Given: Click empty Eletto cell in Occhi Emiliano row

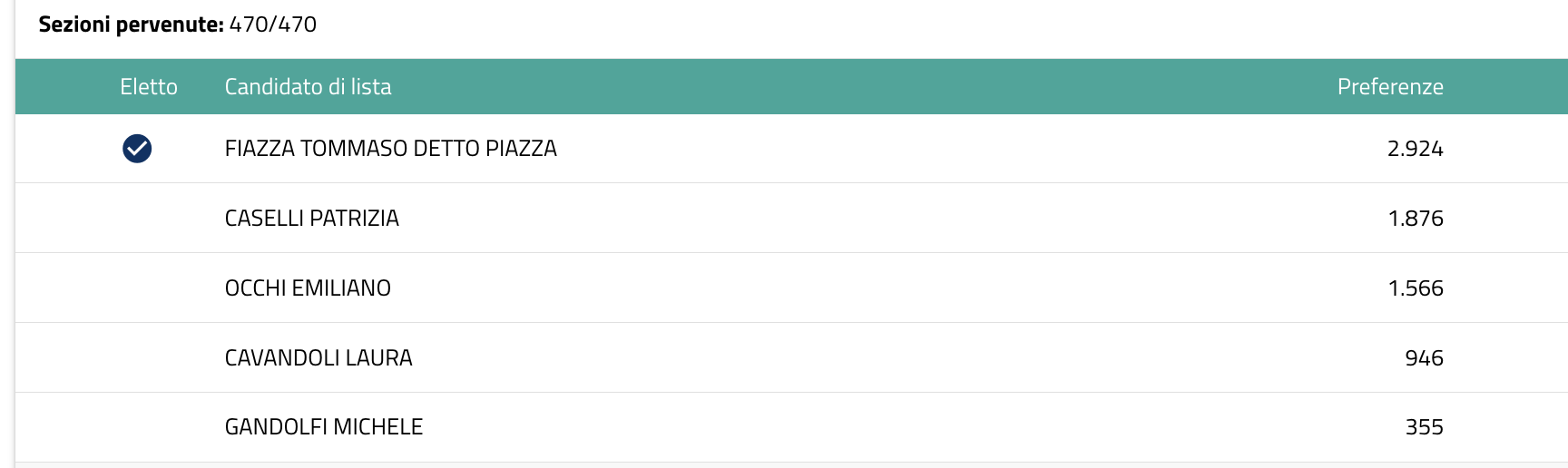Looking at the screenshot, I should click(x=137, y=288).
